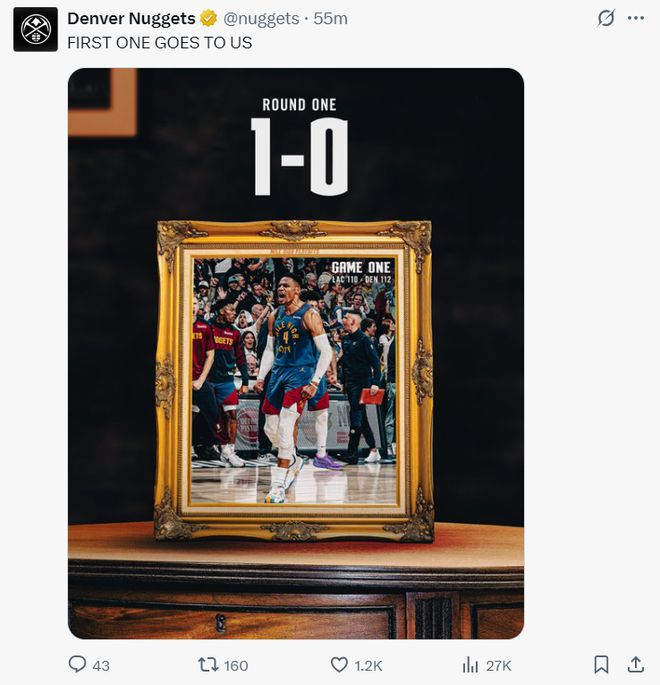The height and width of the screenshot is (685, 660).
Task: Click the 1.2K likes count
Action: click(368, 666)
